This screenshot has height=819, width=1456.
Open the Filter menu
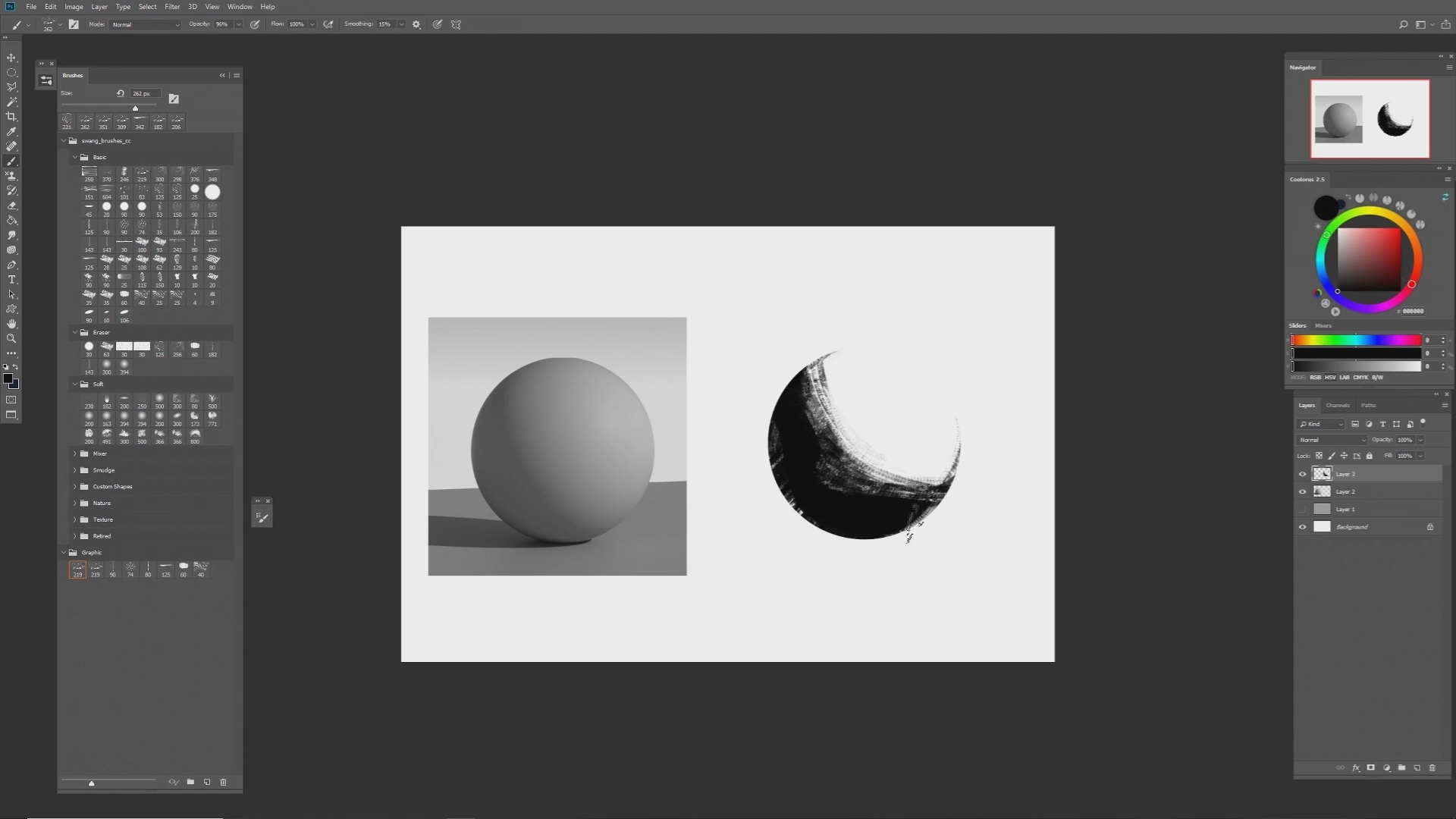[172, 7]
